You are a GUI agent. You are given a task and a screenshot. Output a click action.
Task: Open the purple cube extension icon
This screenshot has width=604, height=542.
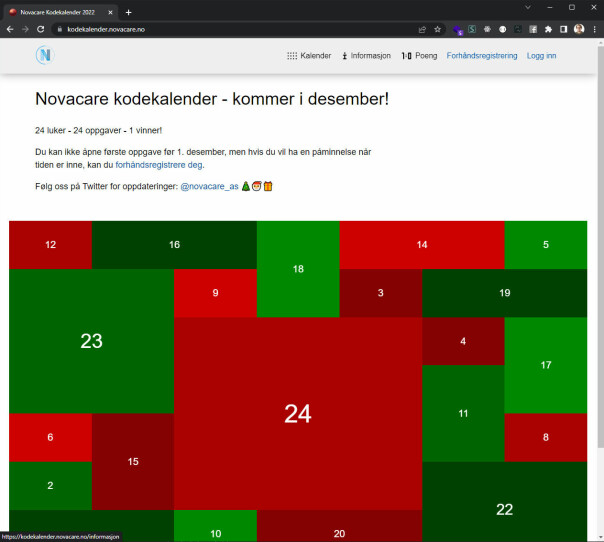458,30
